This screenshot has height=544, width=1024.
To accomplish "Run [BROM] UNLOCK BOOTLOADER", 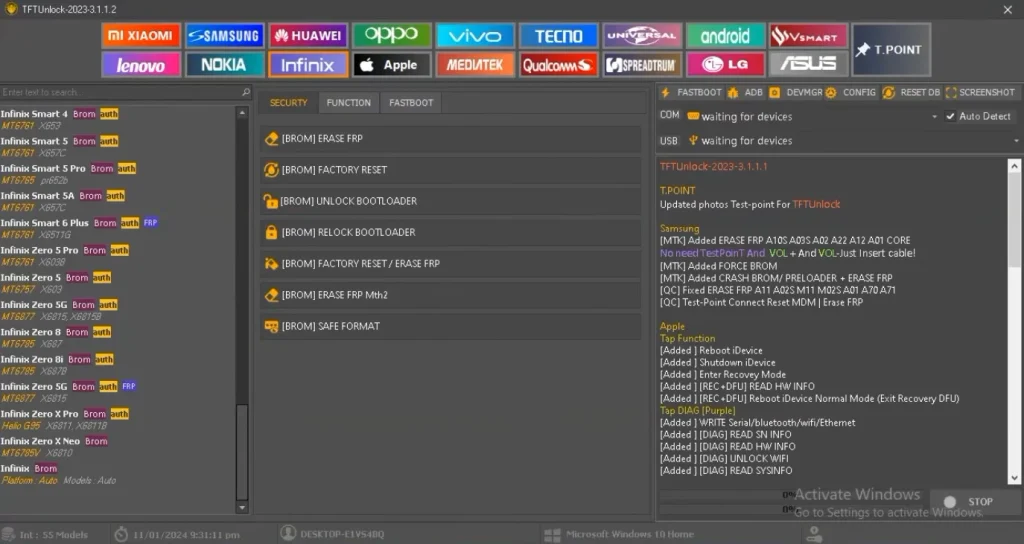I will point(450,201).
